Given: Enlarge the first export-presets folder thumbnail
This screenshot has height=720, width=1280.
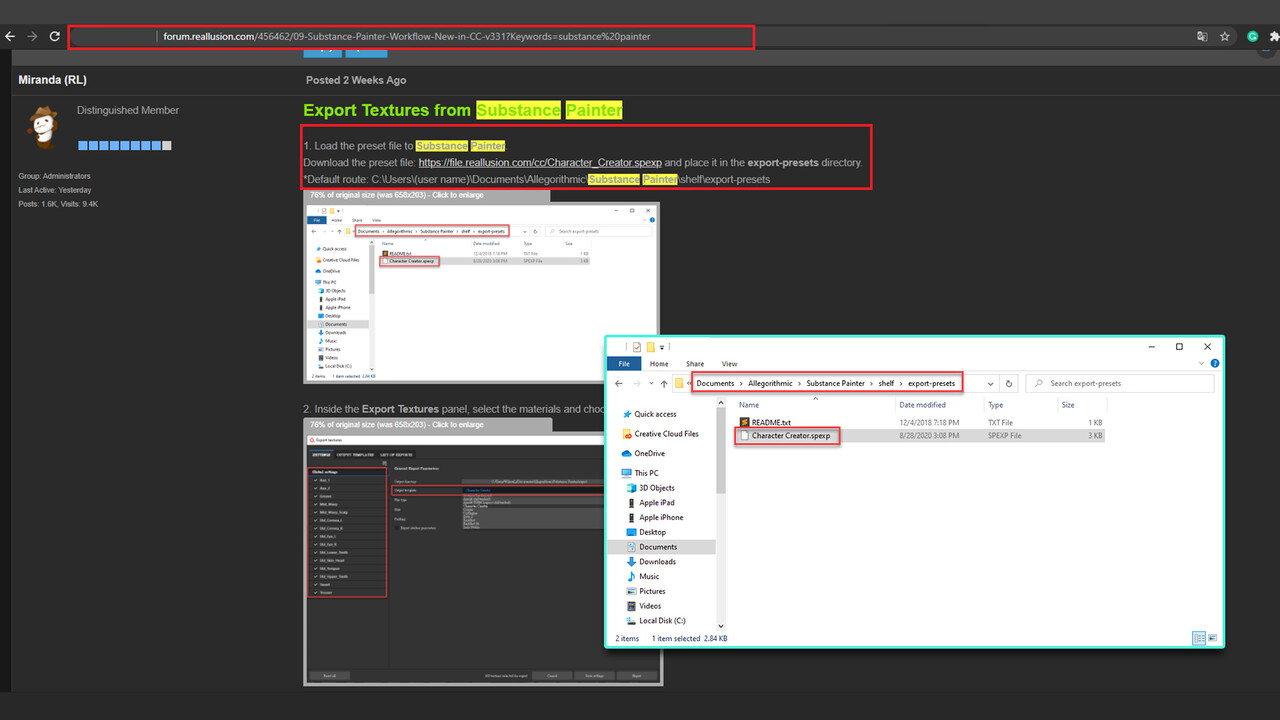Looking at the screenshot, I should click(481, 292).
